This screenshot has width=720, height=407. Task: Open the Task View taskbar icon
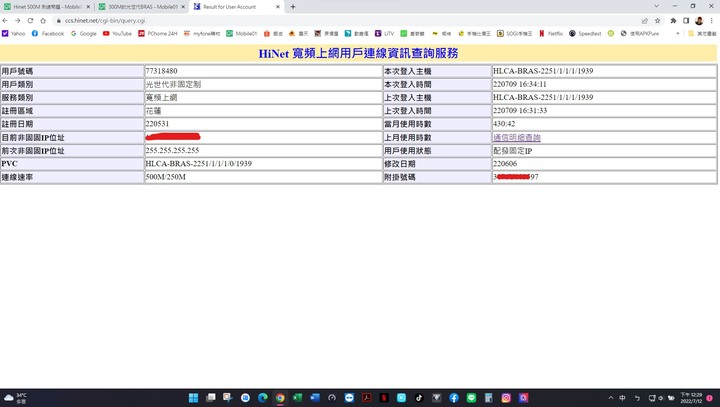(211, 398)
